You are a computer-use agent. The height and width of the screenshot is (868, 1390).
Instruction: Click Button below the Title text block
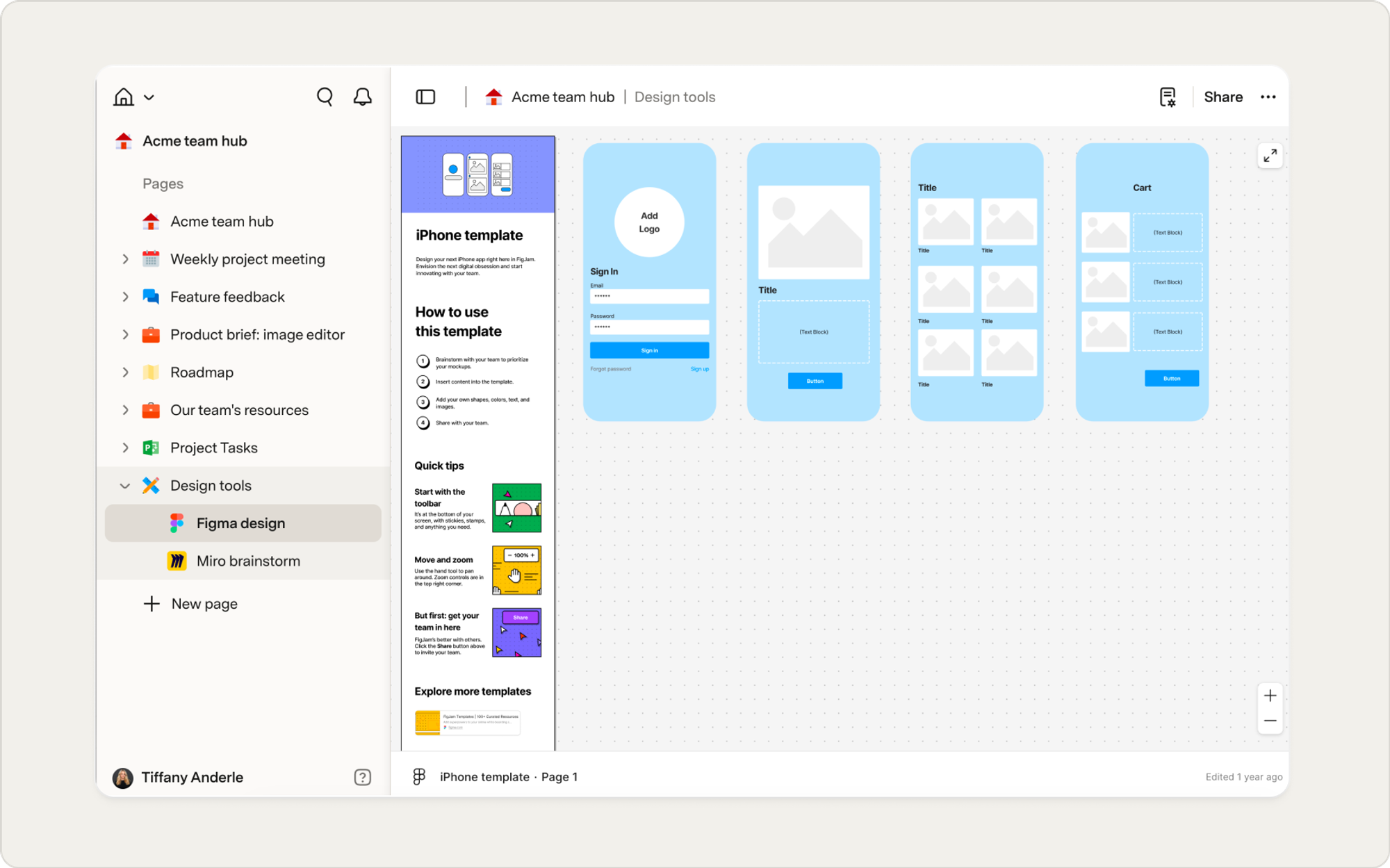(815, 381)
